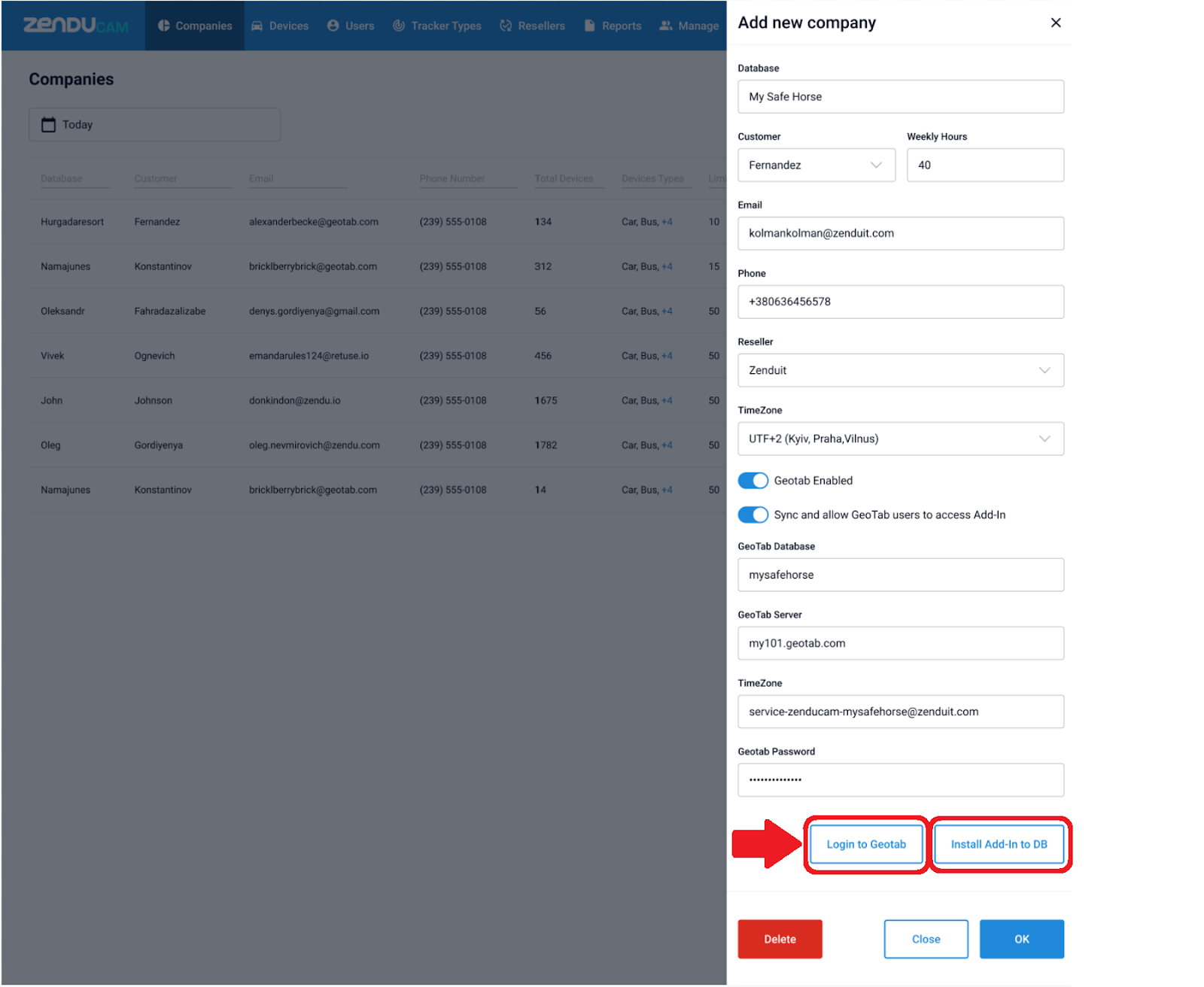Click the Weekly Hours field
Viewport: 1204px width, 987px height.
(985, 165)
